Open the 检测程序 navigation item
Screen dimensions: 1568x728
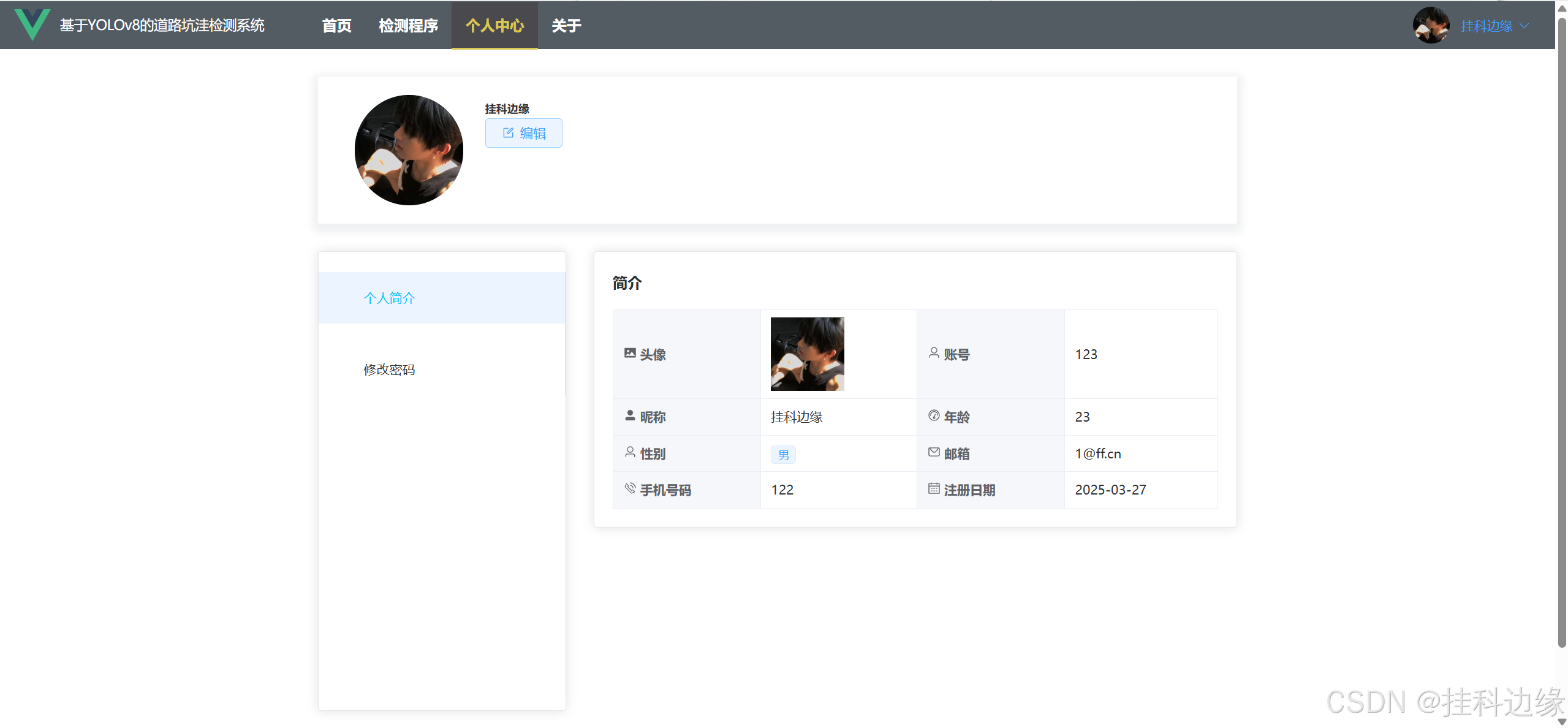[x=408, y=26]
